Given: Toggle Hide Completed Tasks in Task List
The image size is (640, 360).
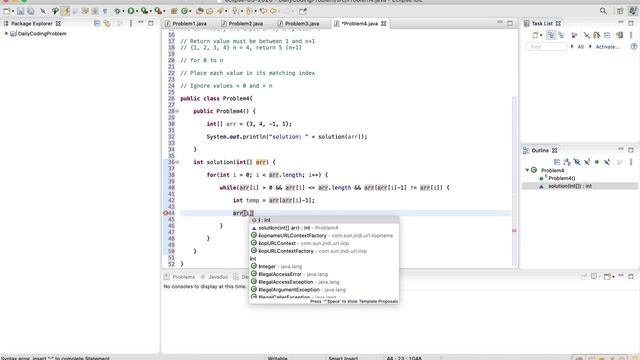Looking at the screenshot, I should tap(587, 35).
